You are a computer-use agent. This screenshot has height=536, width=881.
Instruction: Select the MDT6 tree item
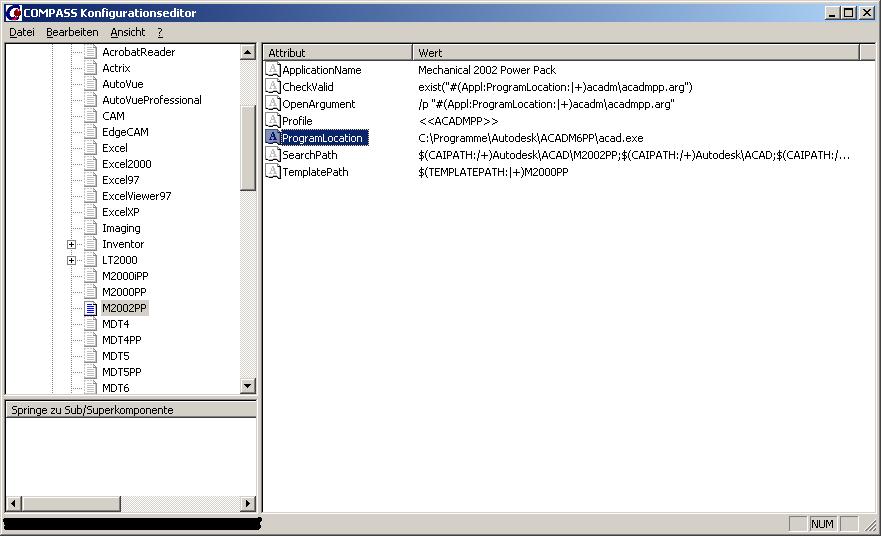point(116,388)
